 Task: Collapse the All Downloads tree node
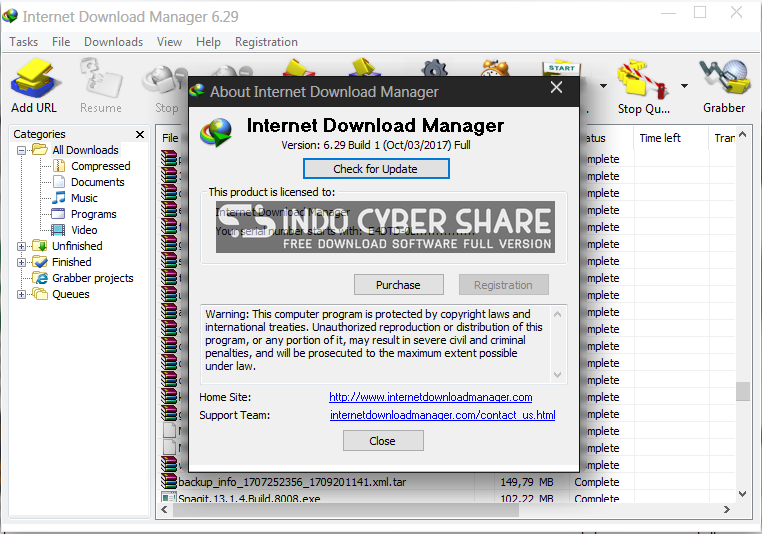[21, 150]
